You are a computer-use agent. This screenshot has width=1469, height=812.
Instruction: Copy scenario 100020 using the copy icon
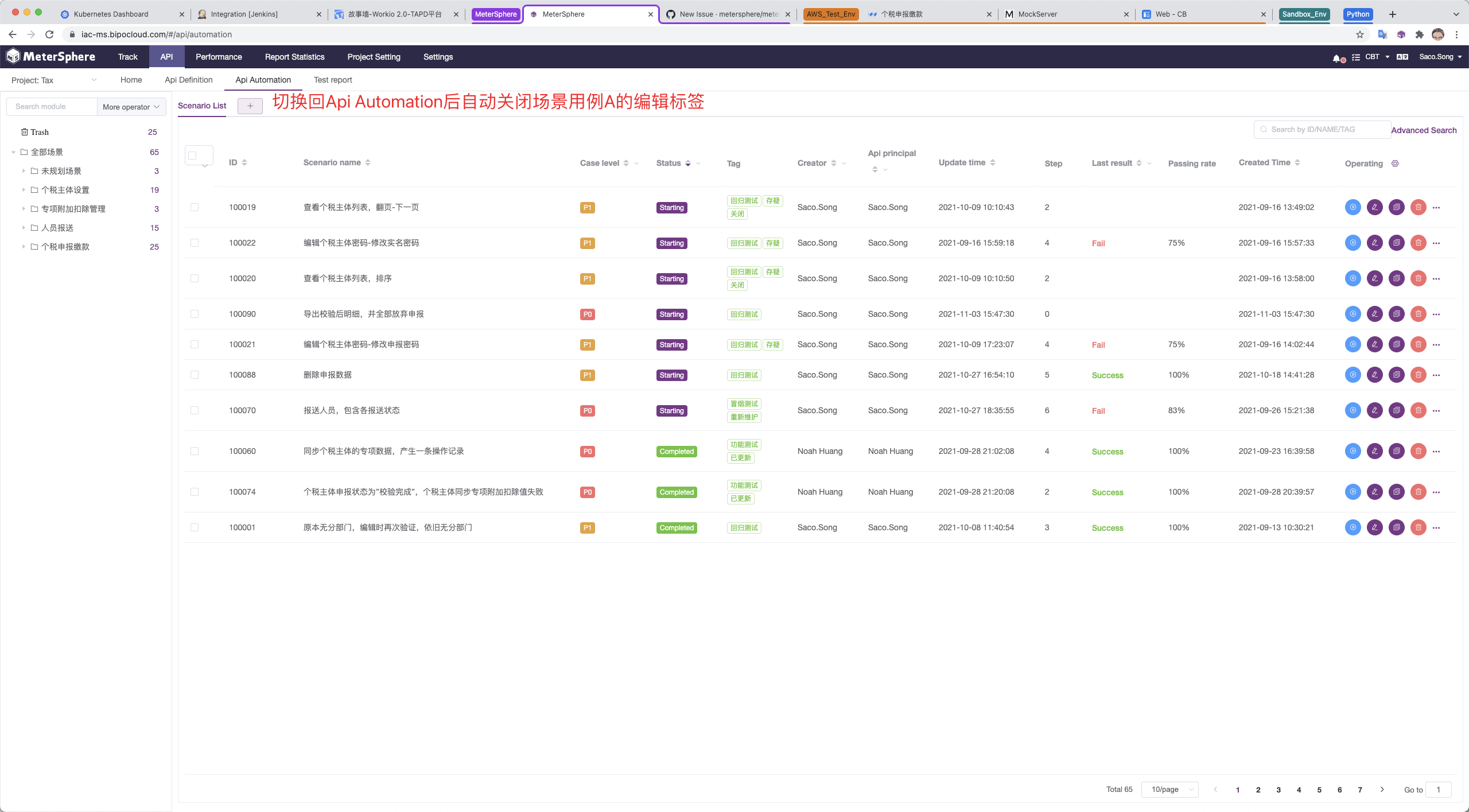1396,278
